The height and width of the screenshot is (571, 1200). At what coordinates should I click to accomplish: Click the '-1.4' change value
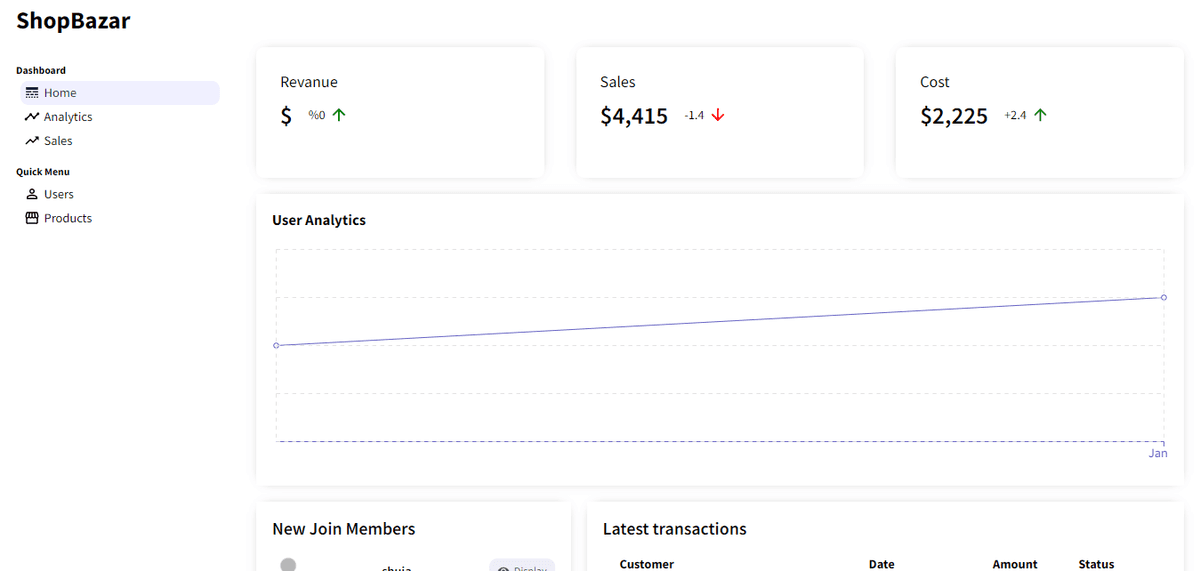(694, 116)
